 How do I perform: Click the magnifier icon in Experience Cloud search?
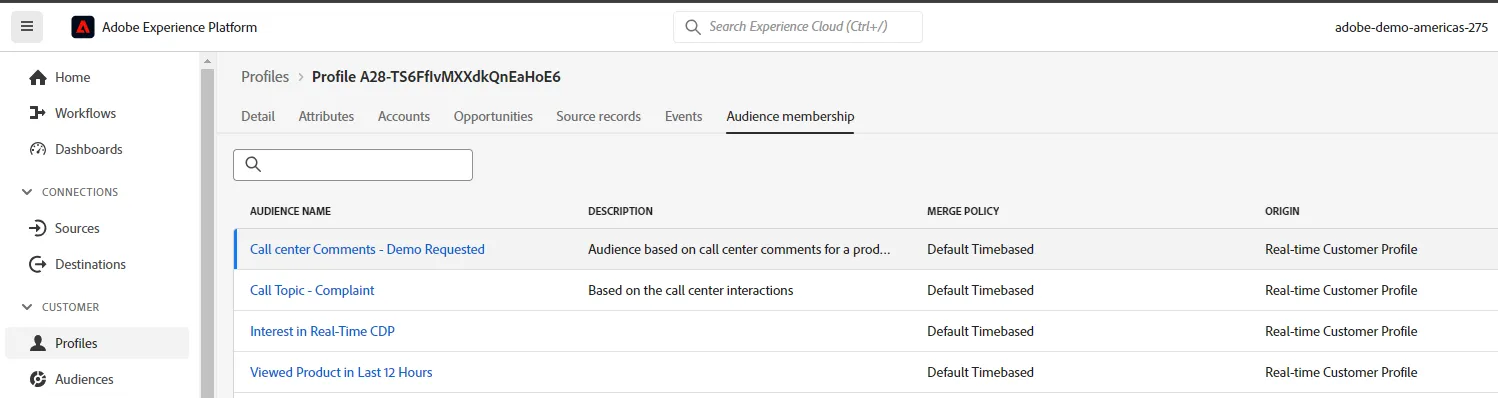point(692,27)
